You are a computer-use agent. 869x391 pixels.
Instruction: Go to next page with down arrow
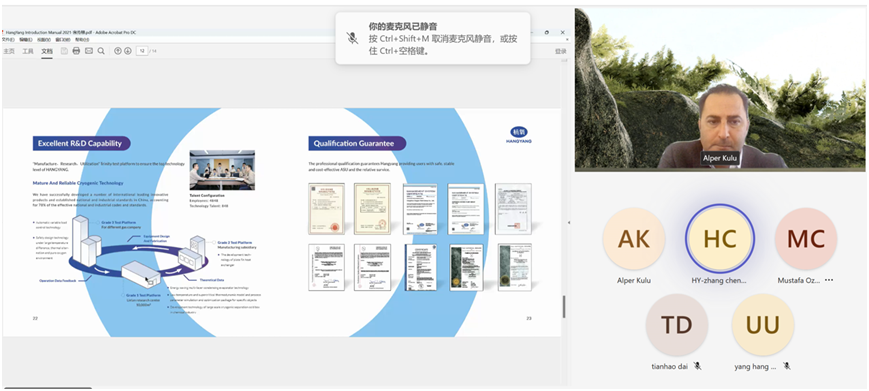pos(128,51)
